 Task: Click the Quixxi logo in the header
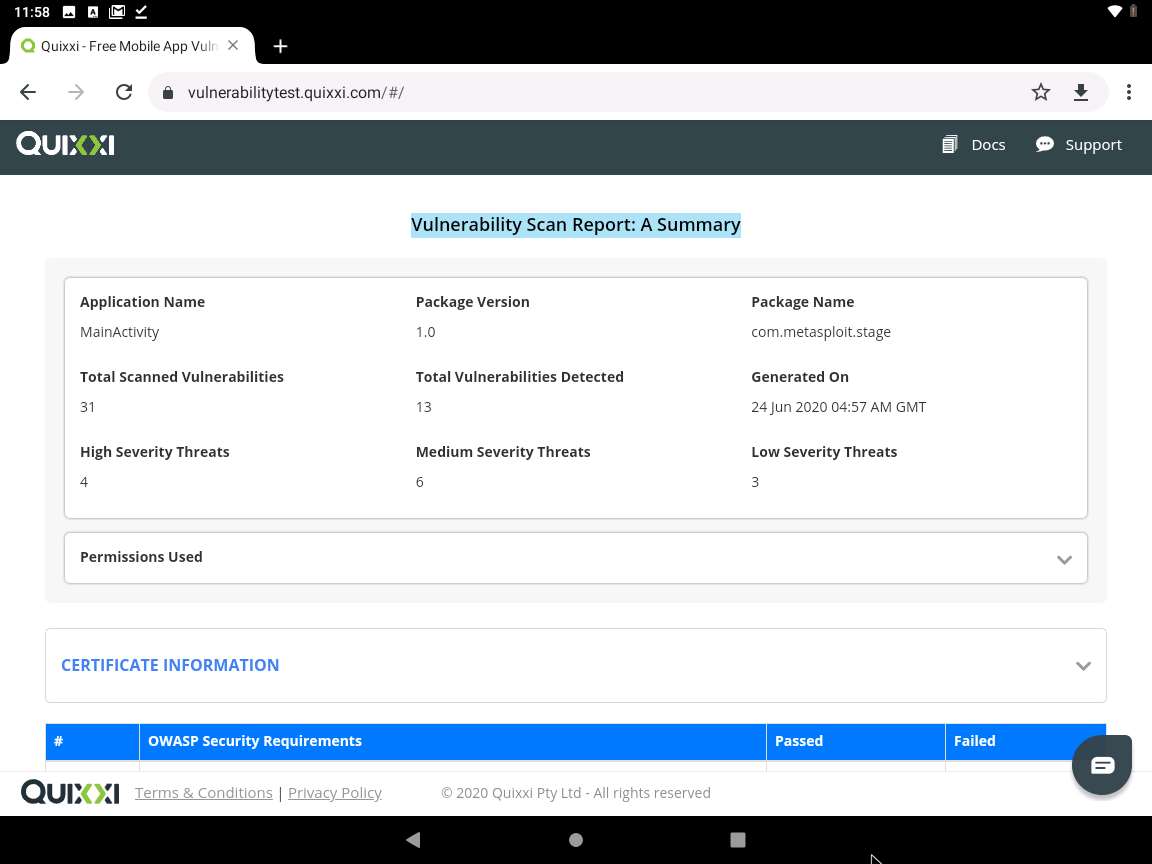coord(64,144)
